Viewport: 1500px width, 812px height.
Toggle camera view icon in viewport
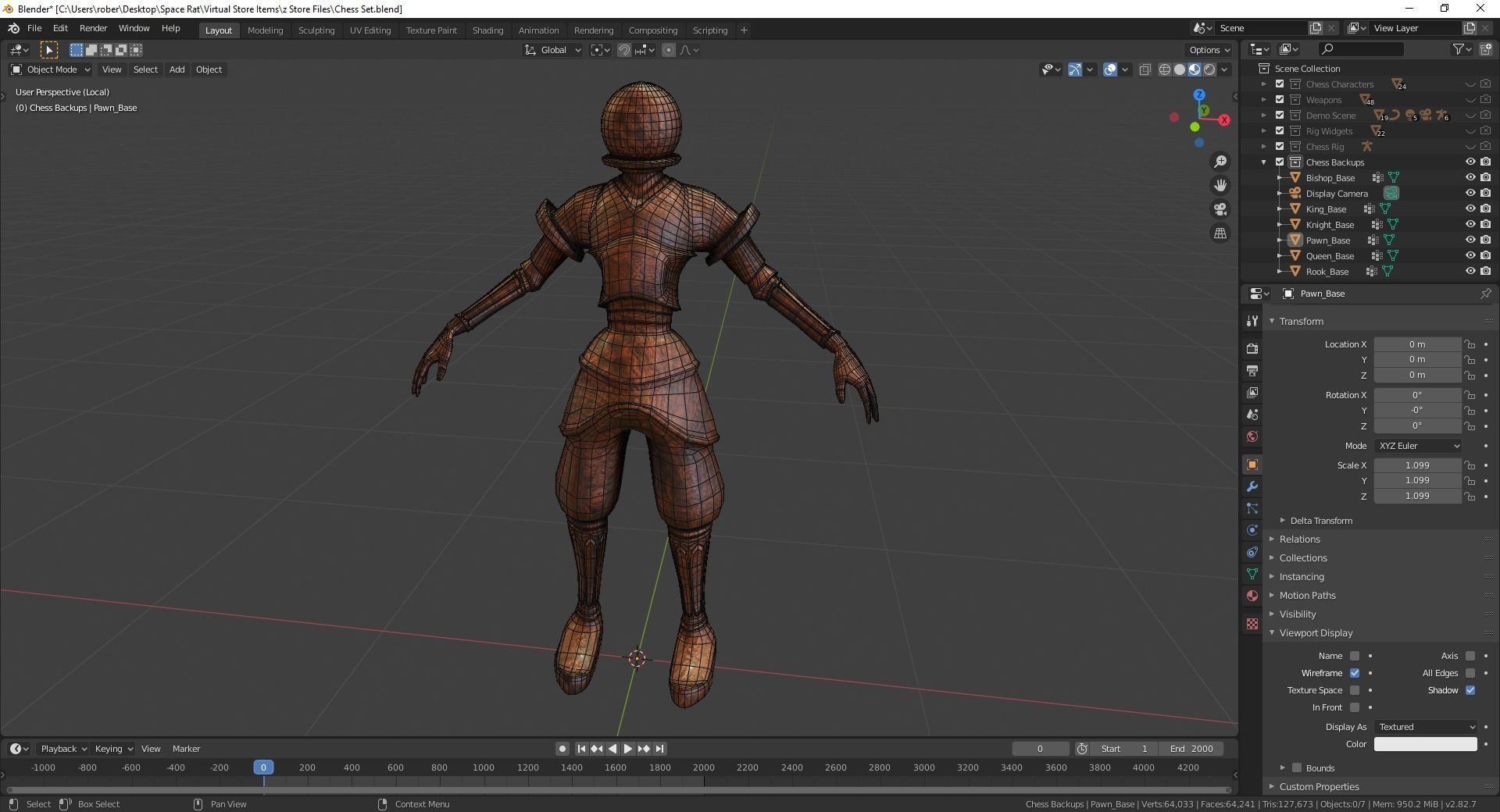point(1220,209)
